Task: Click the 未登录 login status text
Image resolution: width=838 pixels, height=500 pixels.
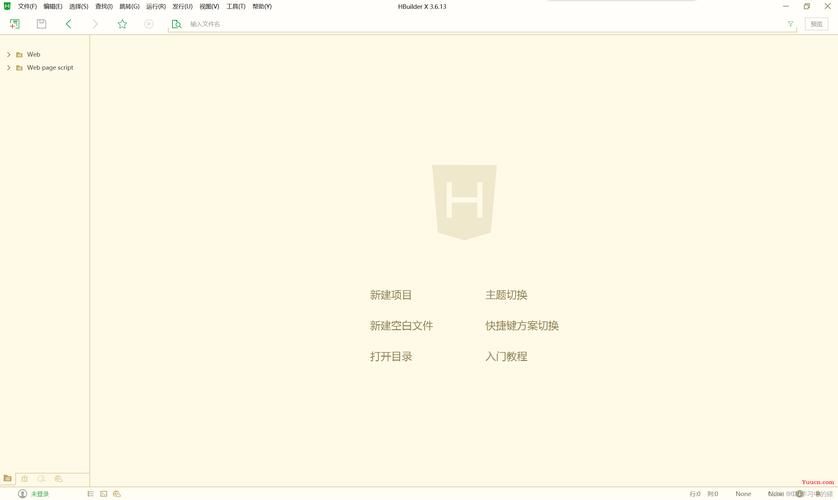Action: 40,494
